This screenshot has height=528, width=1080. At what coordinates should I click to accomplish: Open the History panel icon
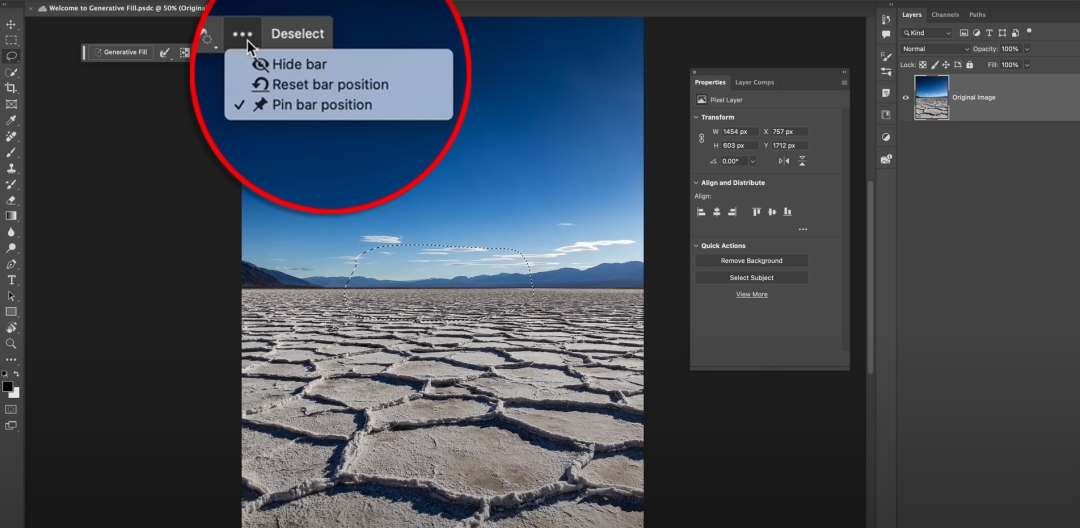[886, 19]
